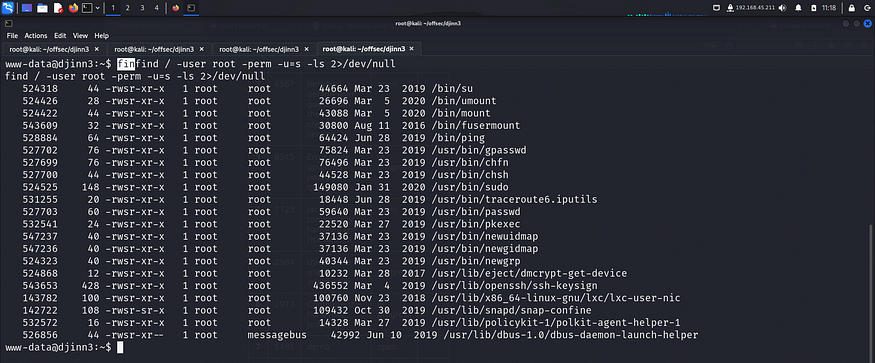Click the /bin/ping path text
The height and width of the screenshot is (363, 875).
458,138
